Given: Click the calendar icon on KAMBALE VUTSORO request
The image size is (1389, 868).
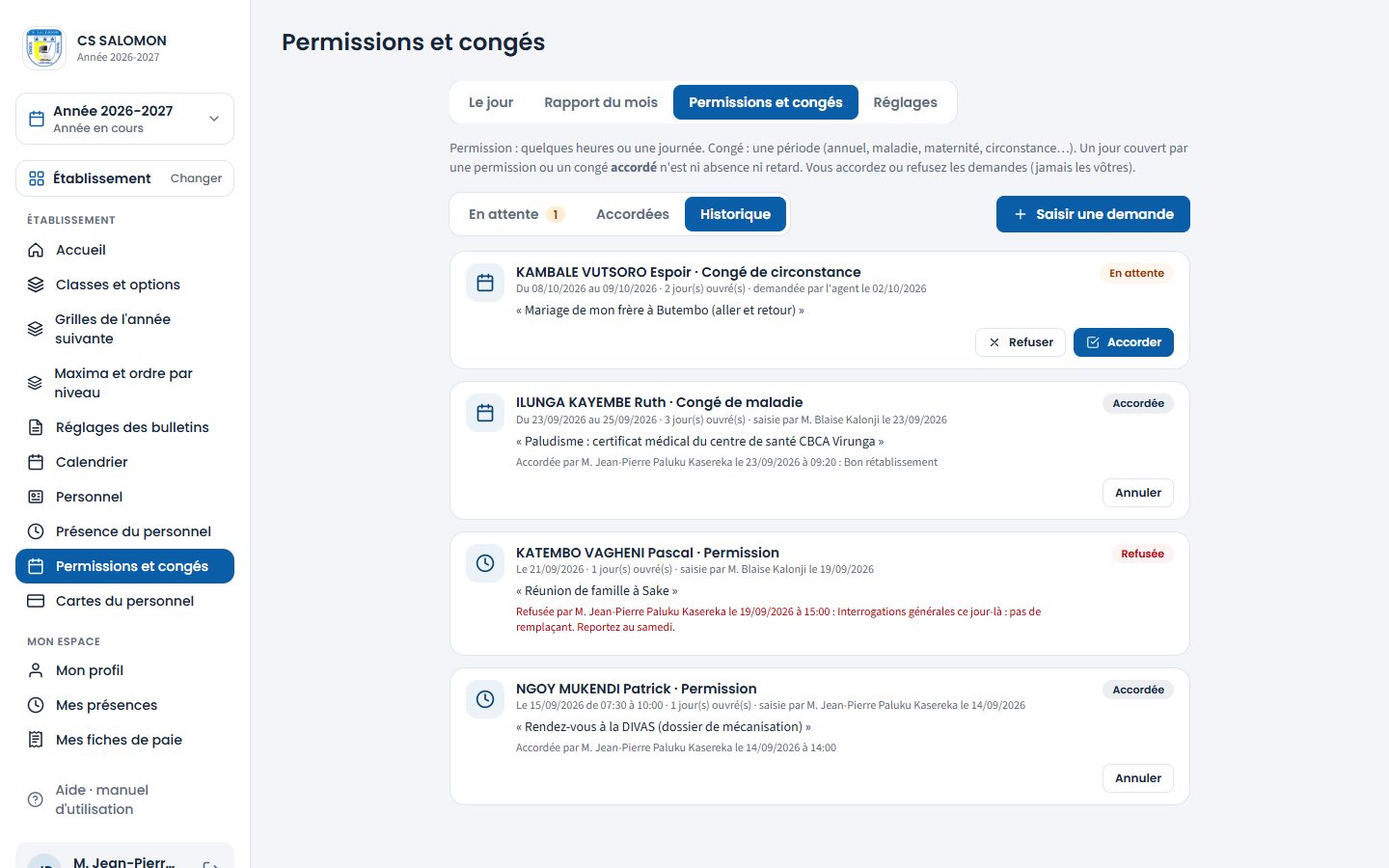Looking at the screenshot, I should pos(485,283).
